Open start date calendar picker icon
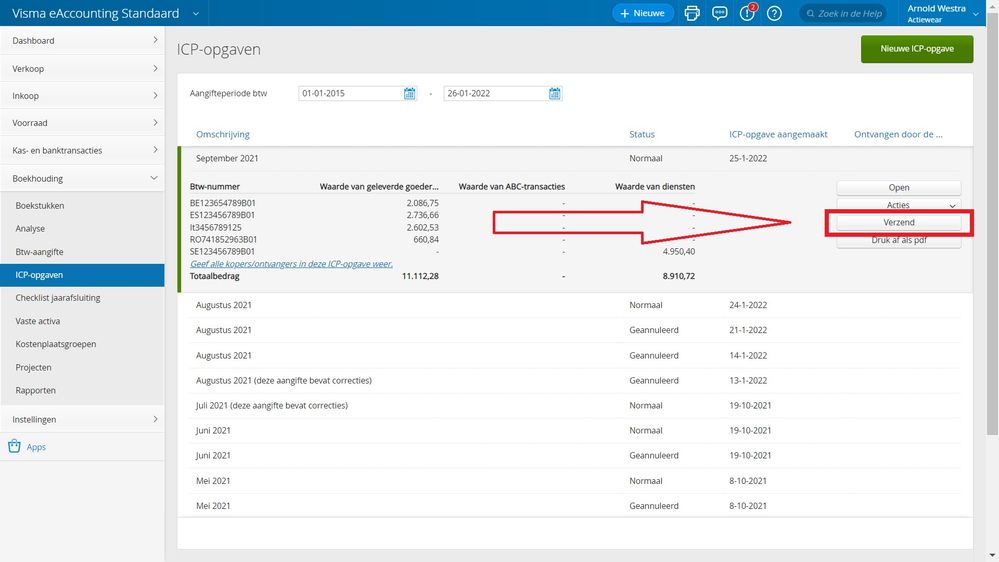This screenshot has height=562, width=999. tap(410, 94)
